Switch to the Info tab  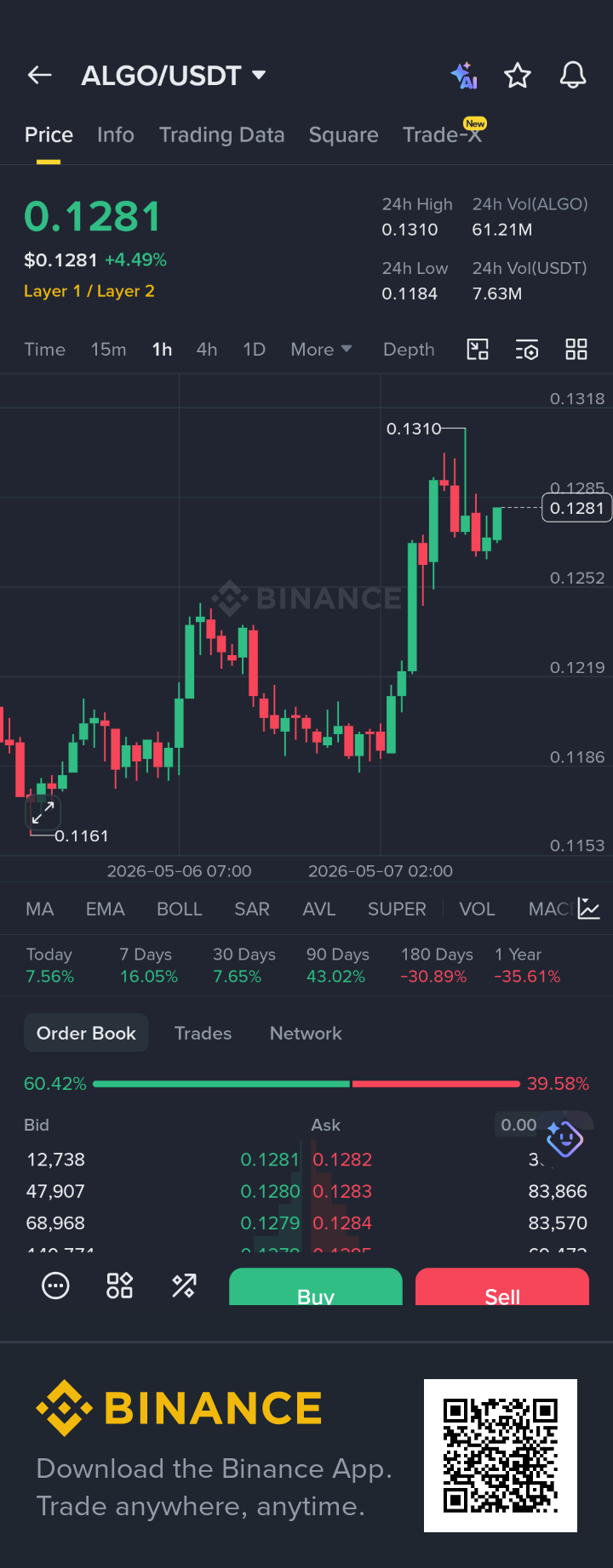pyautogui.click(x=116, y=134)
